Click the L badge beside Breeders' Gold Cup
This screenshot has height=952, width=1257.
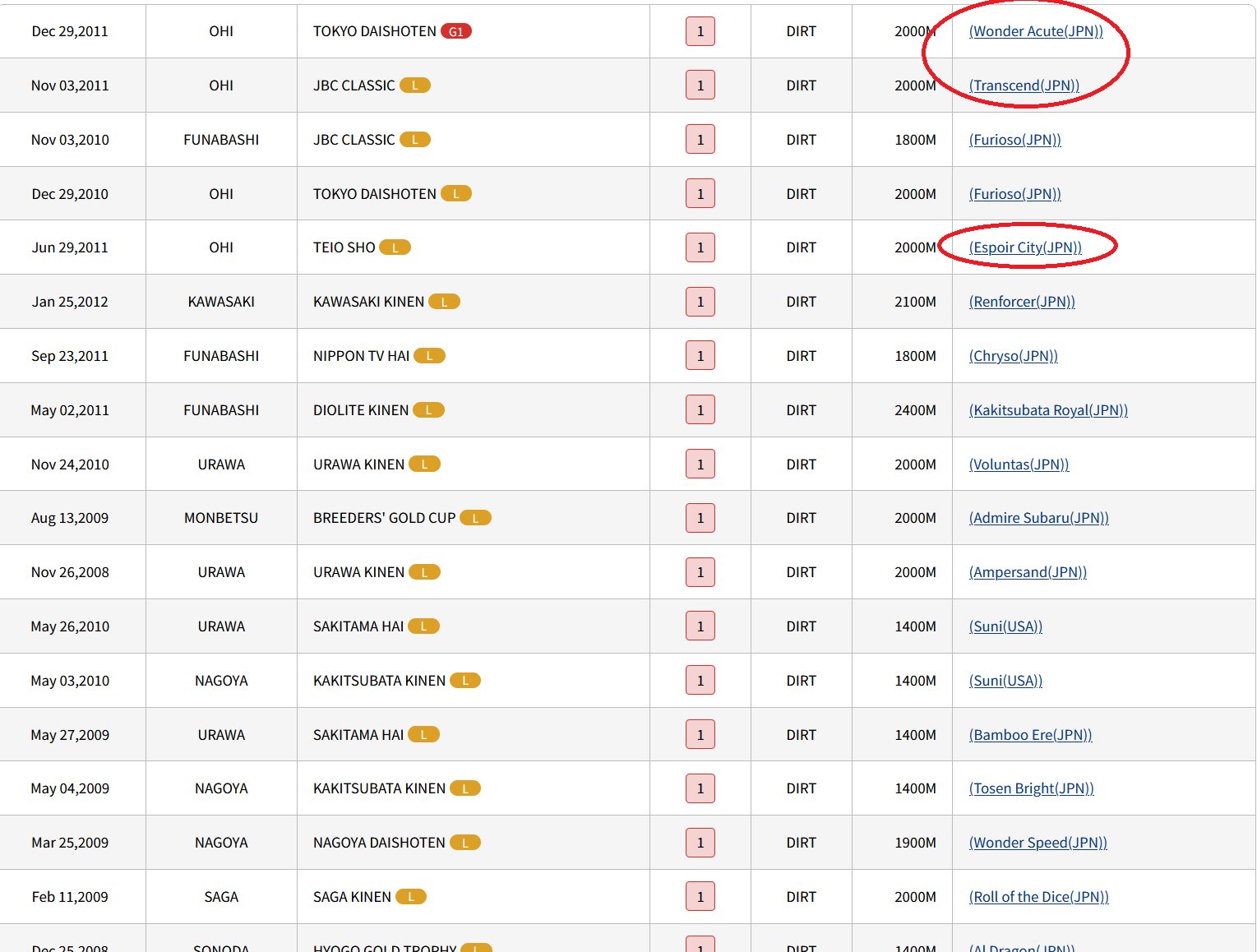(476, 518)
